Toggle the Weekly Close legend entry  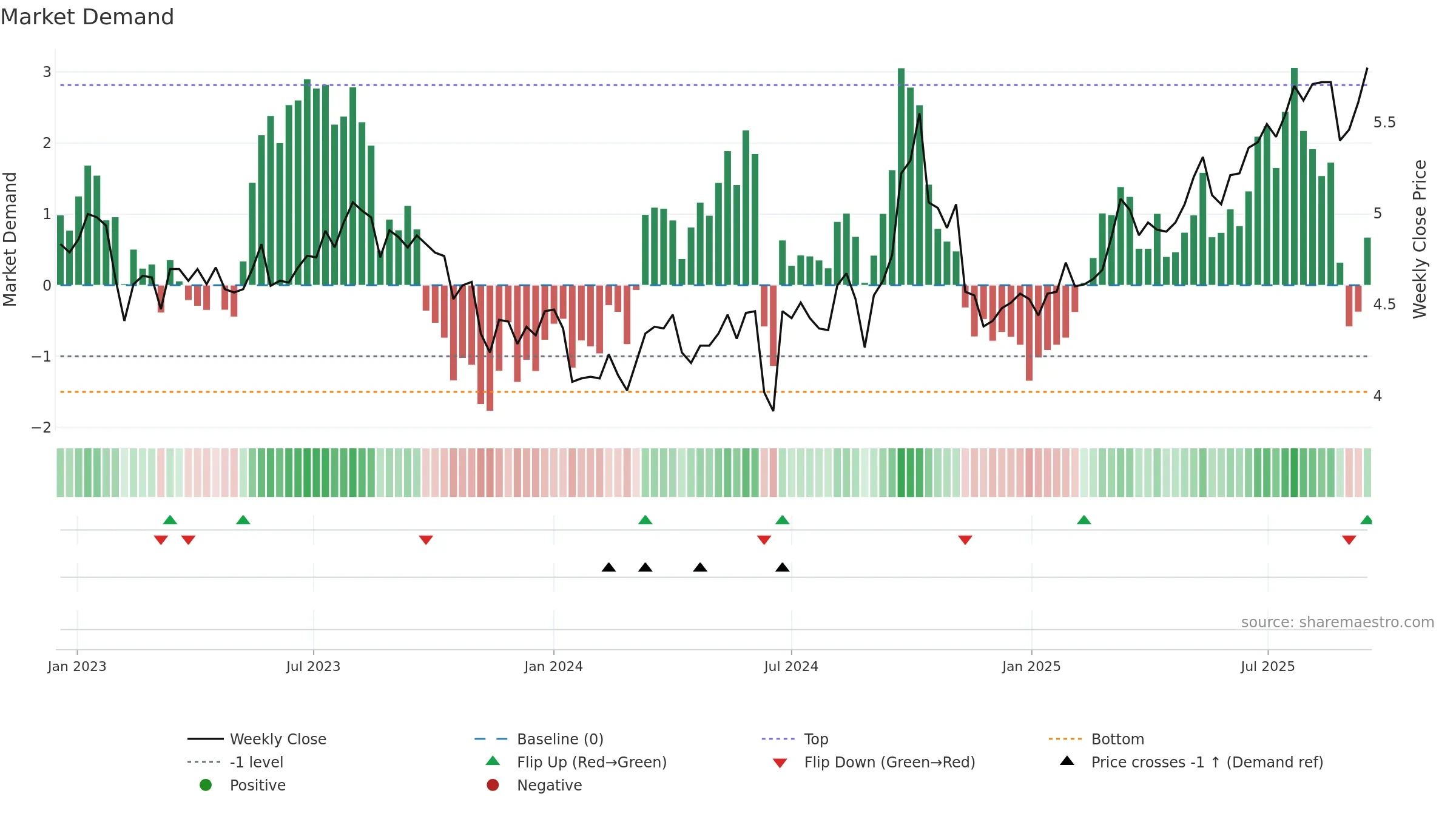(278, 739)
